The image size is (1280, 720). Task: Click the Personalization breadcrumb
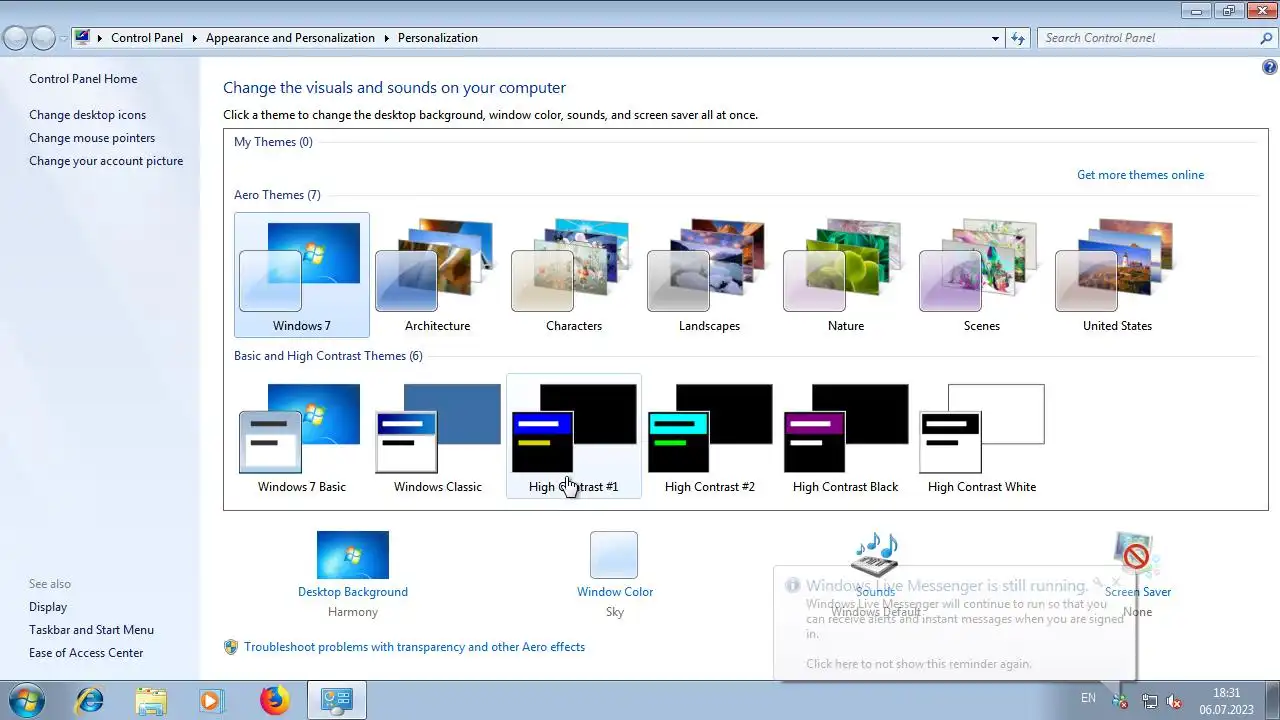click(438, 38)
